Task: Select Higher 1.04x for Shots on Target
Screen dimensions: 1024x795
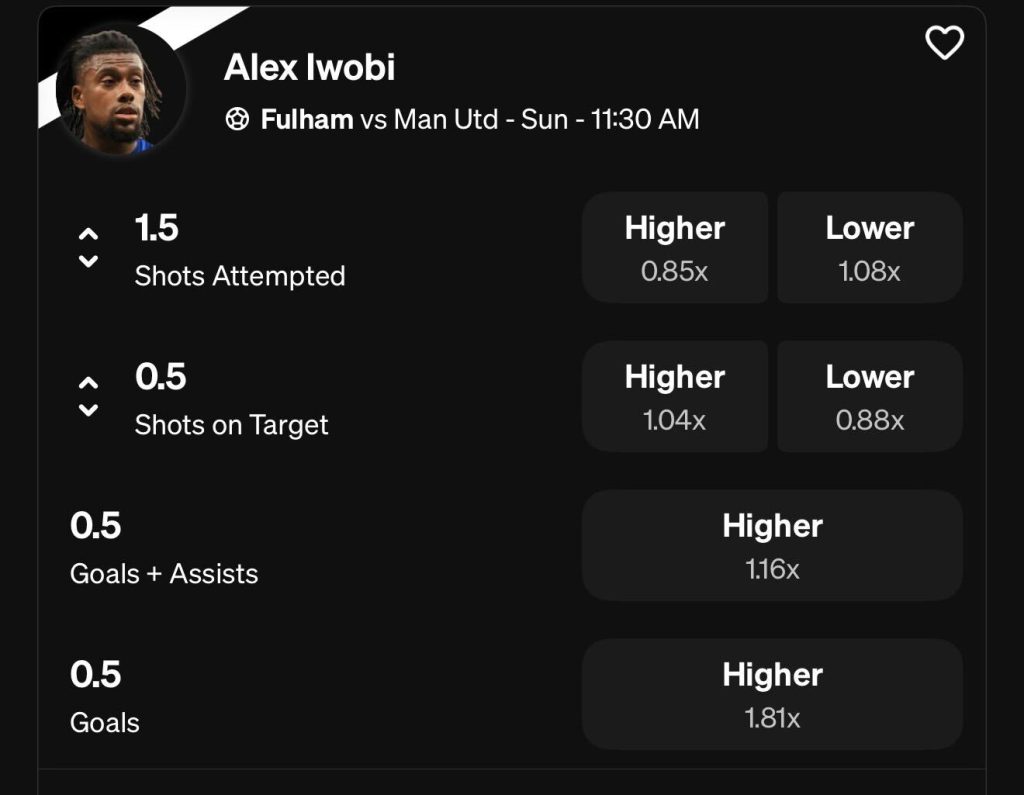Action: (675, 397)
